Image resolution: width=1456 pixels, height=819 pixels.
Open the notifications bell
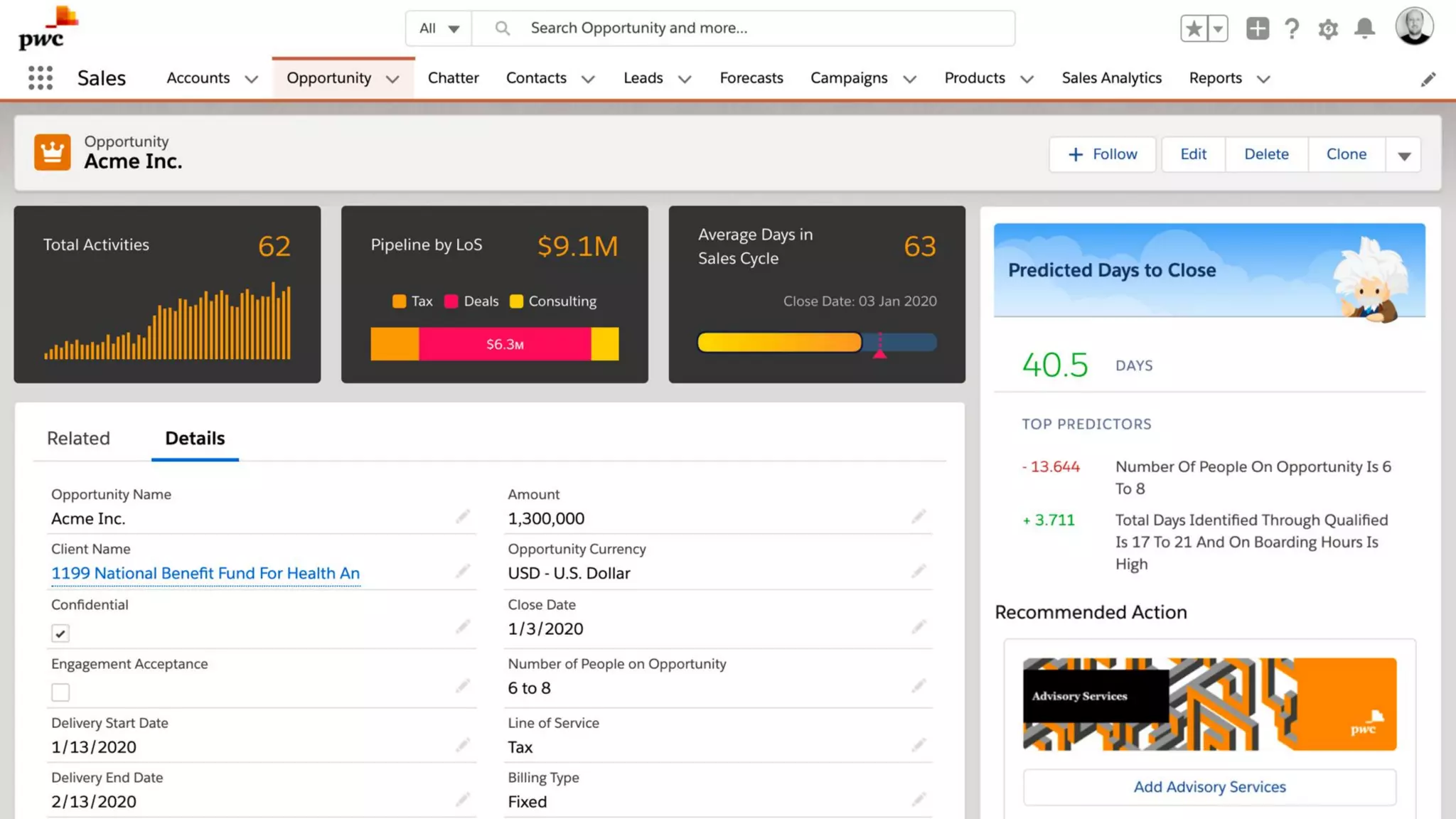(1364, 28)
